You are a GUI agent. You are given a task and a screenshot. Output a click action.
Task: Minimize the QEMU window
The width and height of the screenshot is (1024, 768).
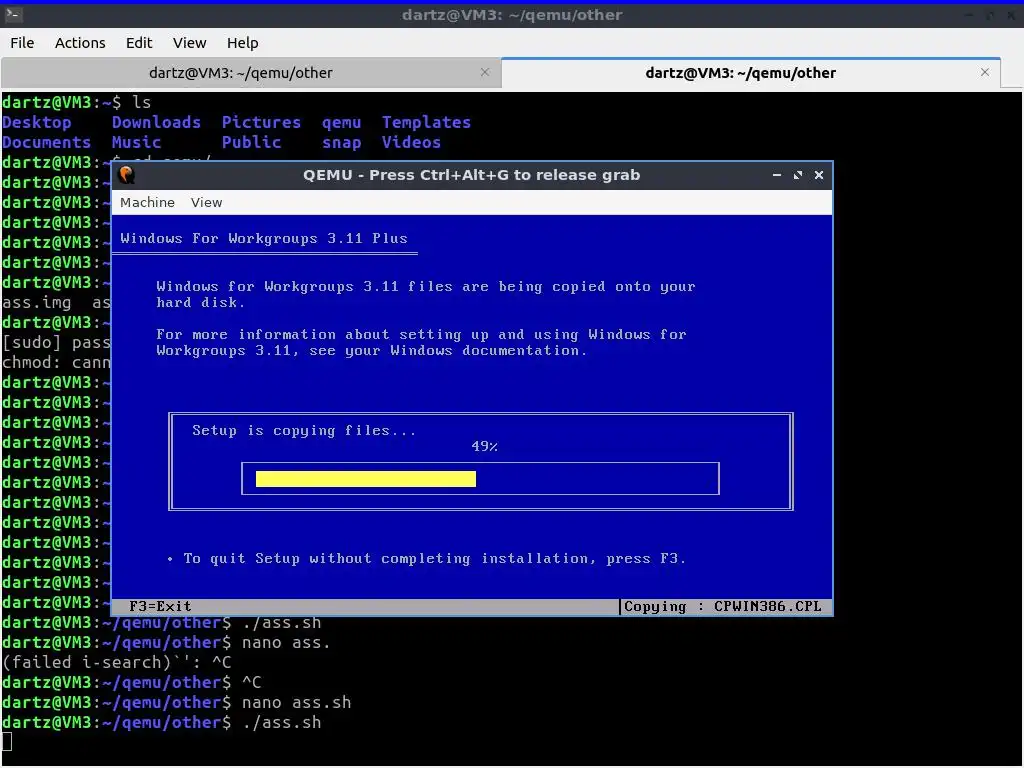click(x=776, y=175)
